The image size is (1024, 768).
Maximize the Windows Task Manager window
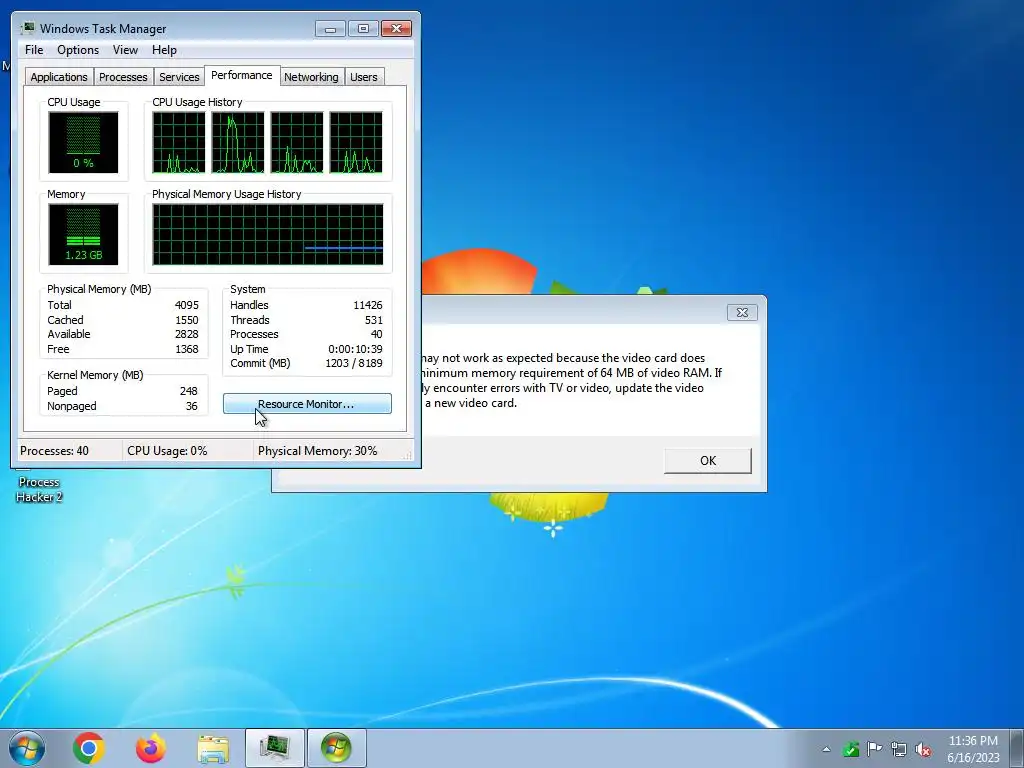[x=363, y=28]
